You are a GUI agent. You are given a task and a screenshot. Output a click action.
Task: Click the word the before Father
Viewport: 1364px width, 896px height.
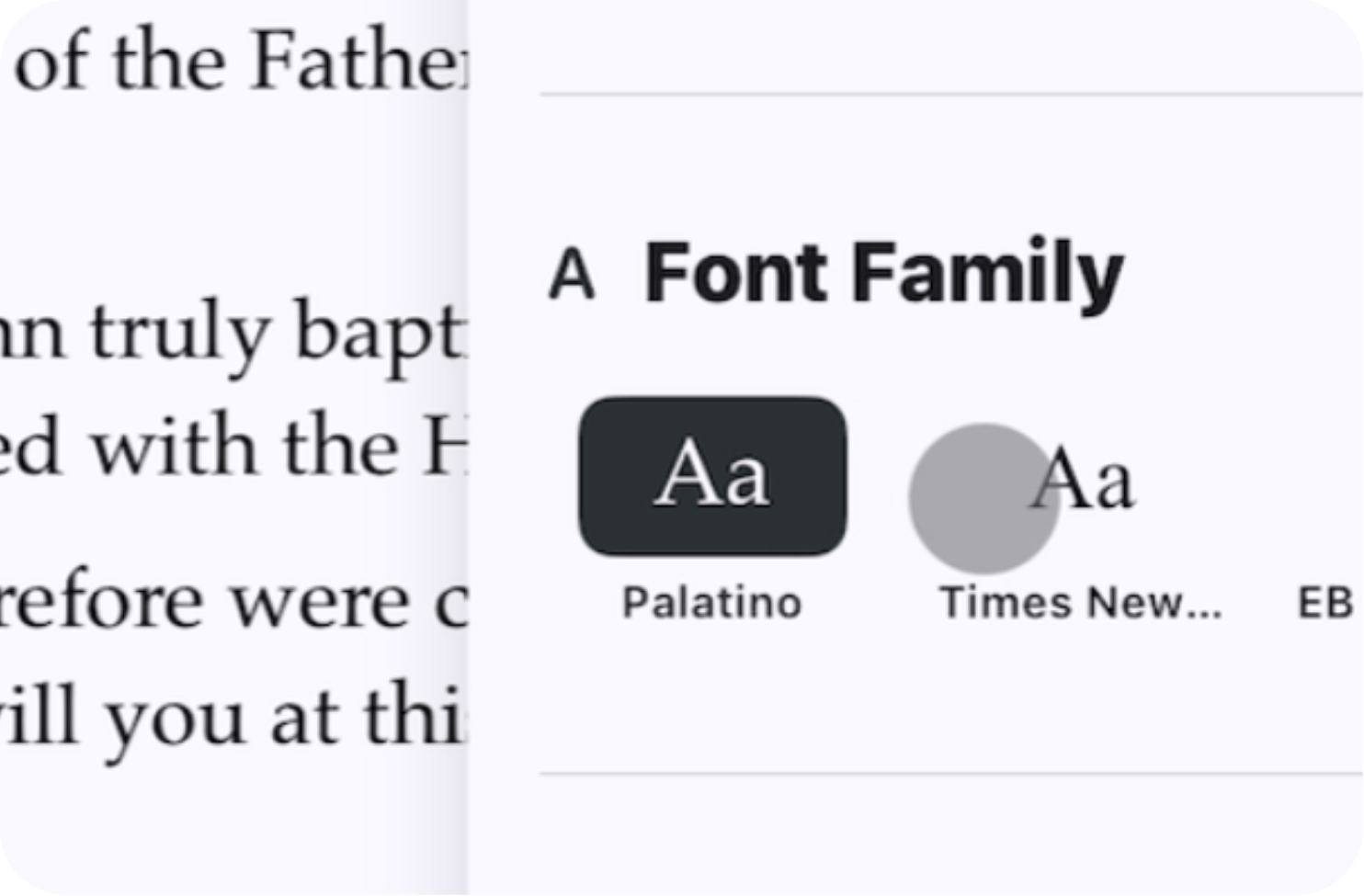(x=170, y=62)
